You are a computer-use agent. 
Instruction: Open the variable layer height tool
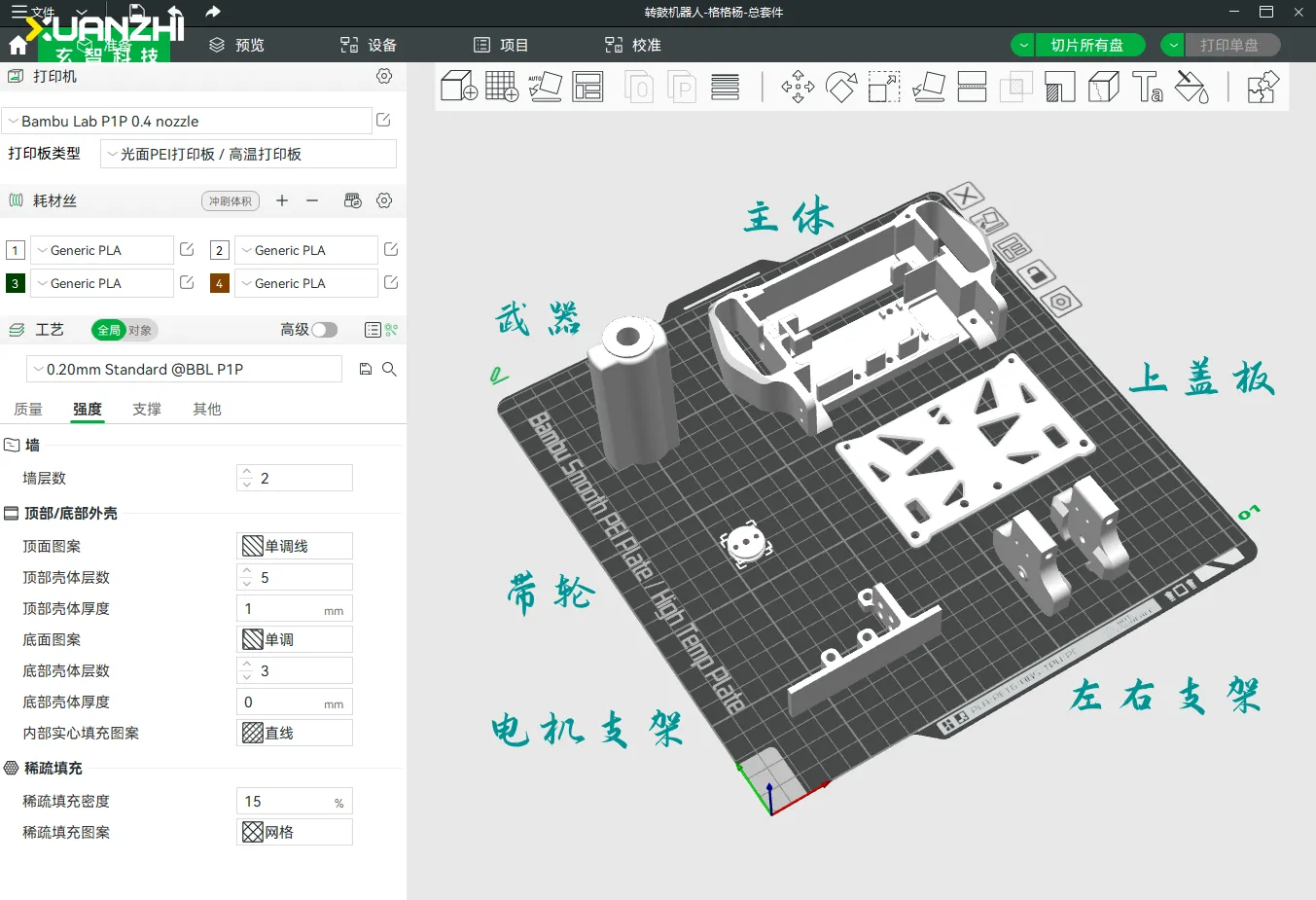[725, 87]
